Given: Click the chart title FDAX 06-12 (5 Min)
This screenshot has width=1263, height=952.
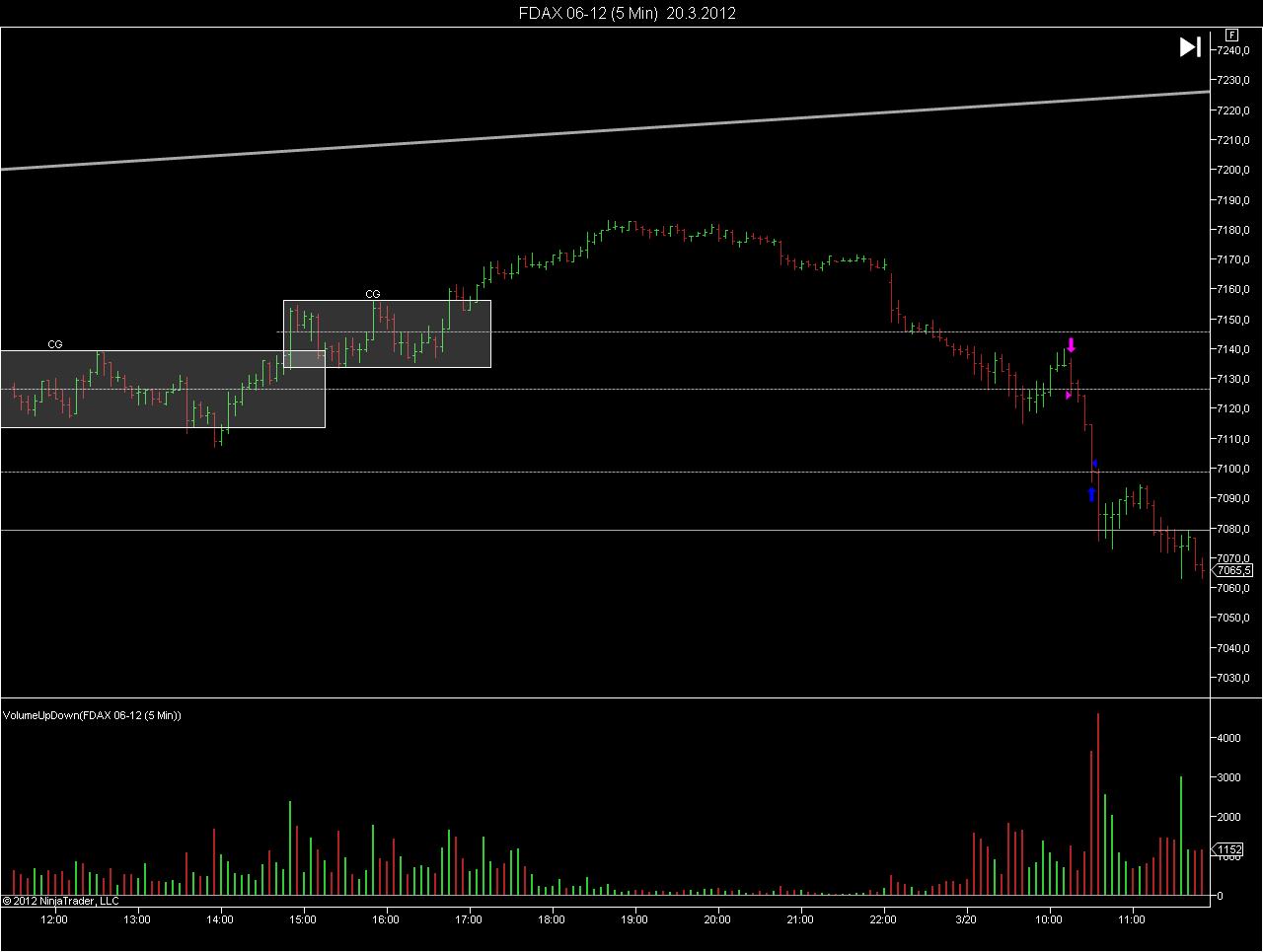Looking at the screenshot, I should click(x=588, y=13).
